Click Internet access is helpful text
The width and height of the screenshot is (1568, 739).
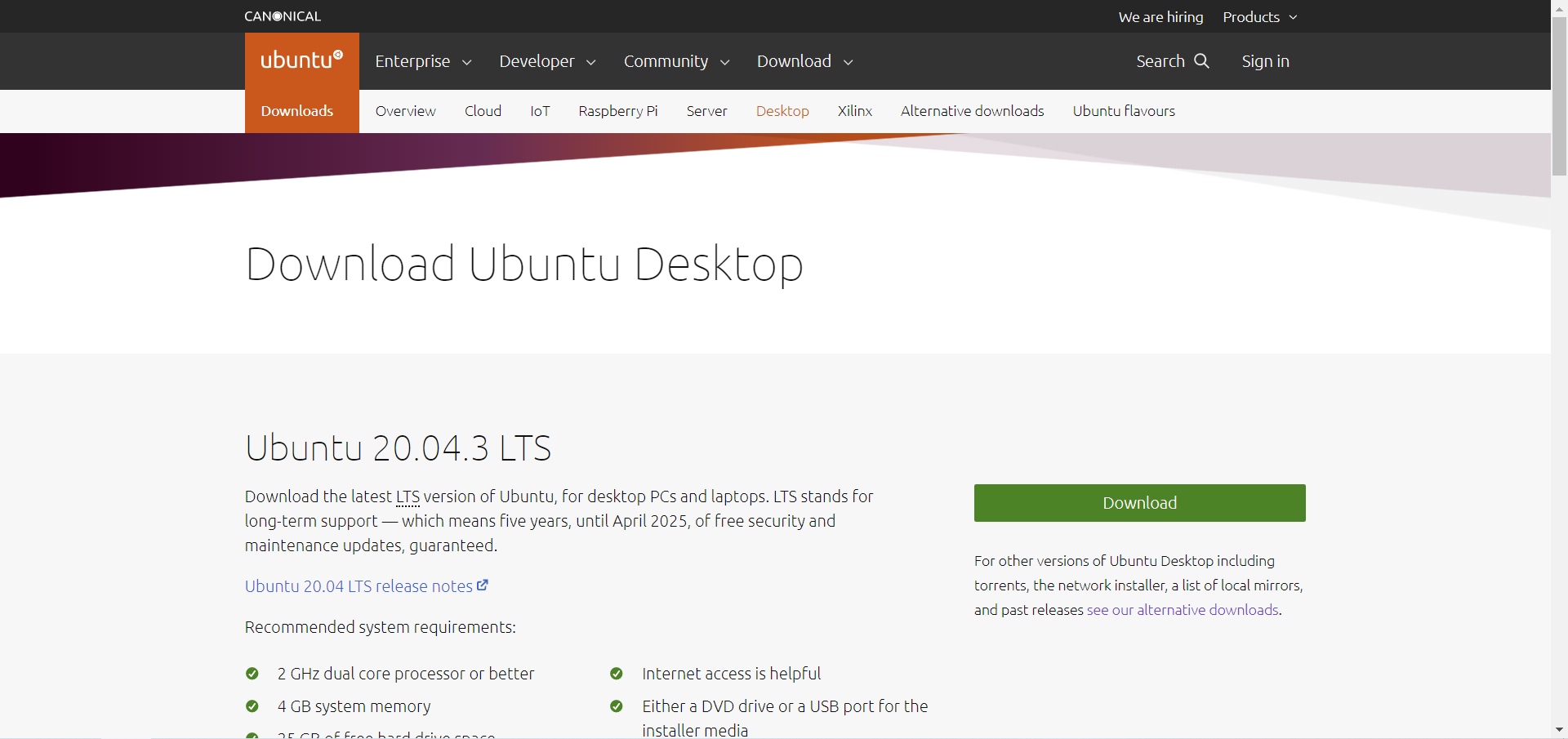tap(731, 674)
